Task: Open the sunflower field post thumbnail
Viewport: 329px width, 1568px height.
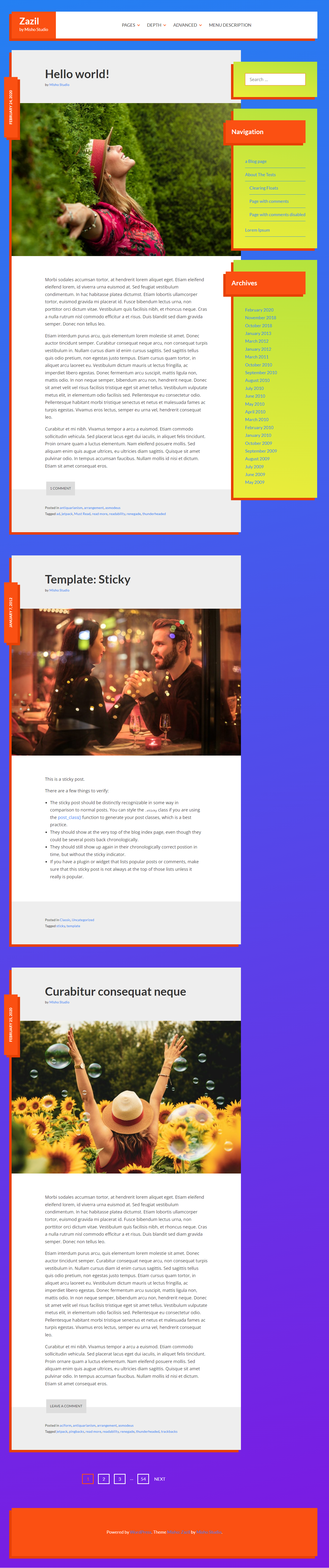Action: click(126, 1097)
